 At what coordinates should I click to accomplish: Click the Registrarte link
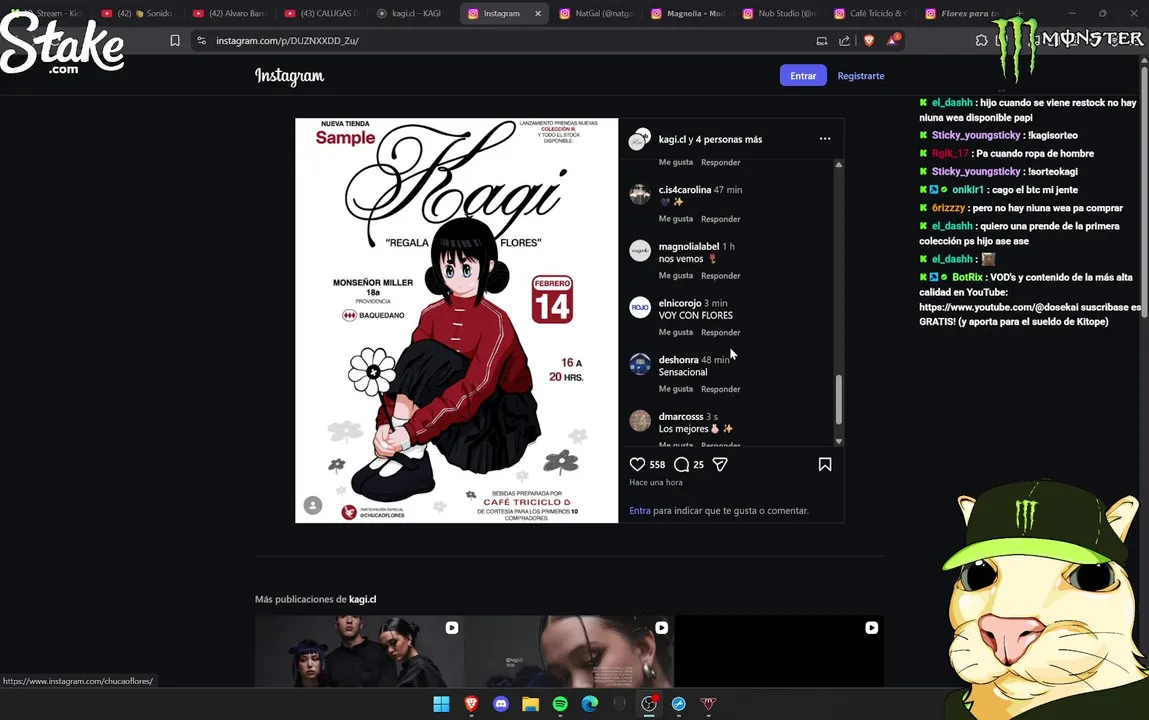861,75
